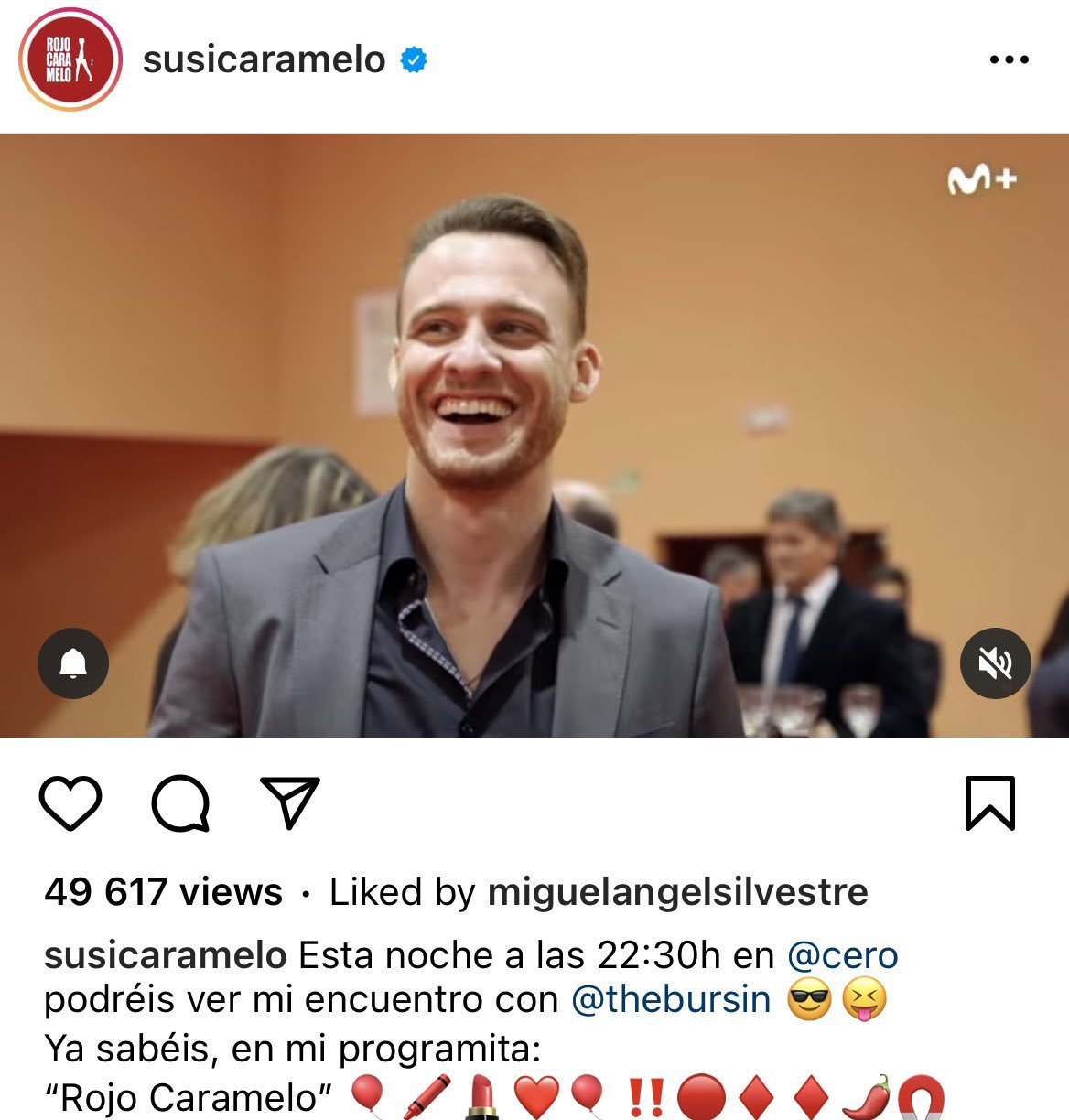Unmute the video with the speaker icon
This screenshot has width=1069, height=1120.
point(996,663)
